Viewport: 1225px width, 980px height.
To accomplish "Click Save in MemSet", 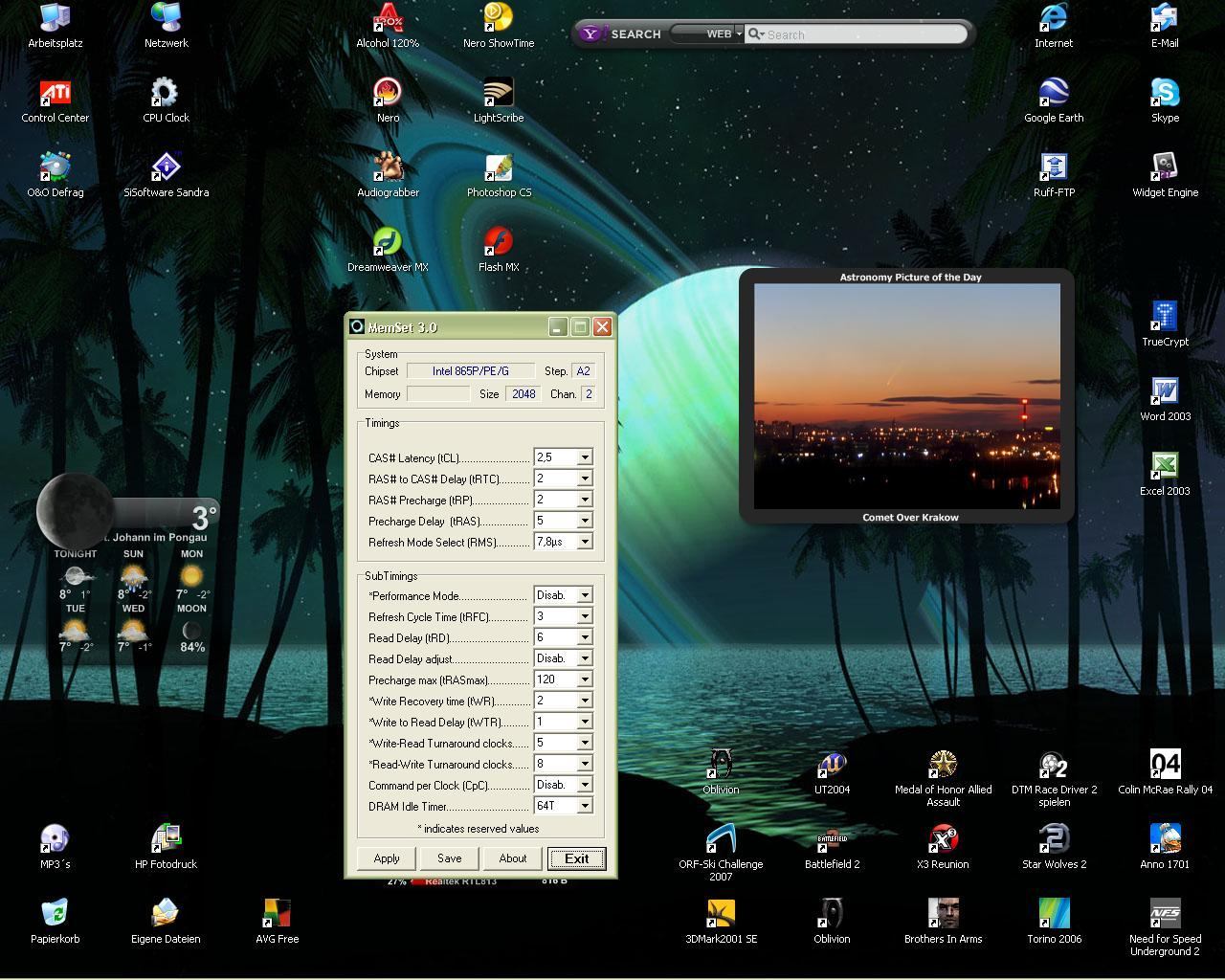I will (x=450, y=858).
